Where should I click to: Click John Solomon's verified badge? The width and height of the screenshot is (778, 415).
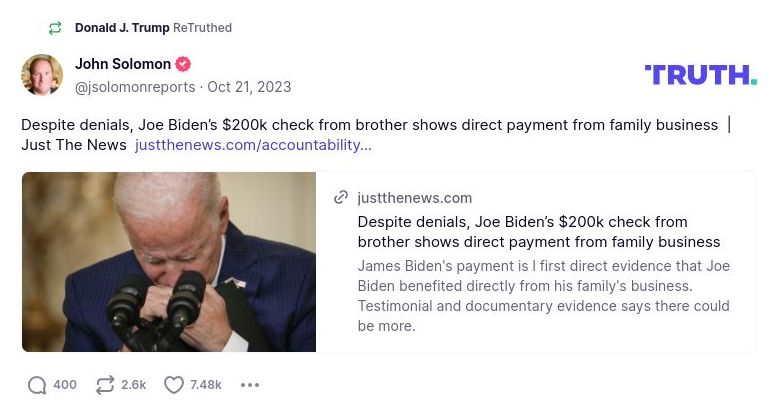pyautogui.click(x=183, y=64)
